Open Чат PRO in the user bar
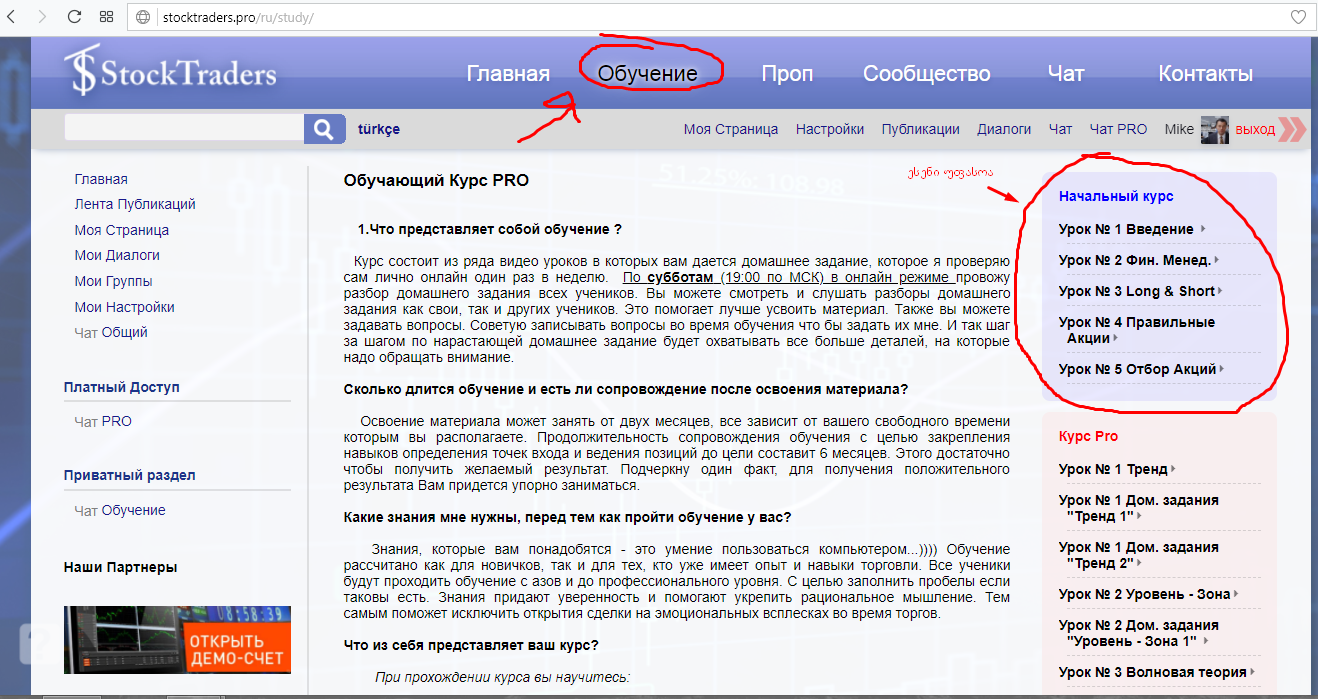Screen dimensions: 1318x699 (1118, 129)
